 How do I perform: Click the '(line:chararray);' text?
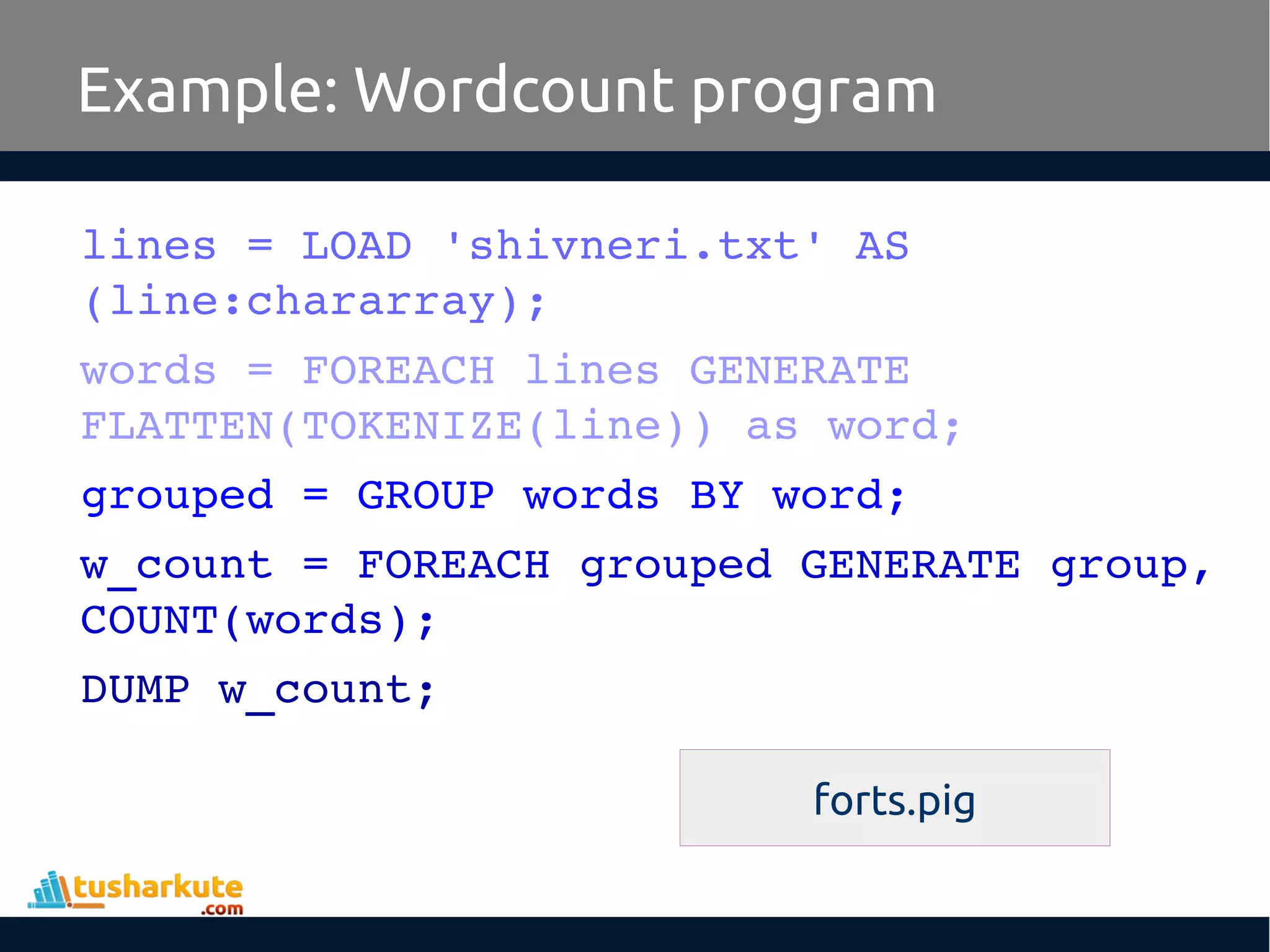coord(315,302)
